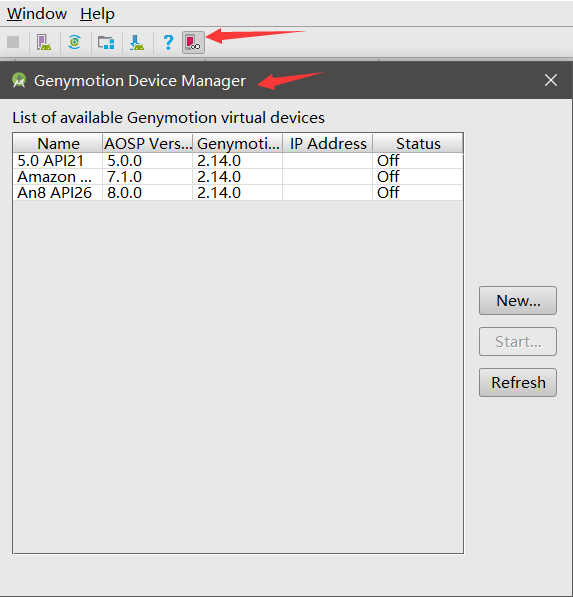Select the 5.0 API21 device row
Viewport: 573px width, 597px height.
(238, 161)
